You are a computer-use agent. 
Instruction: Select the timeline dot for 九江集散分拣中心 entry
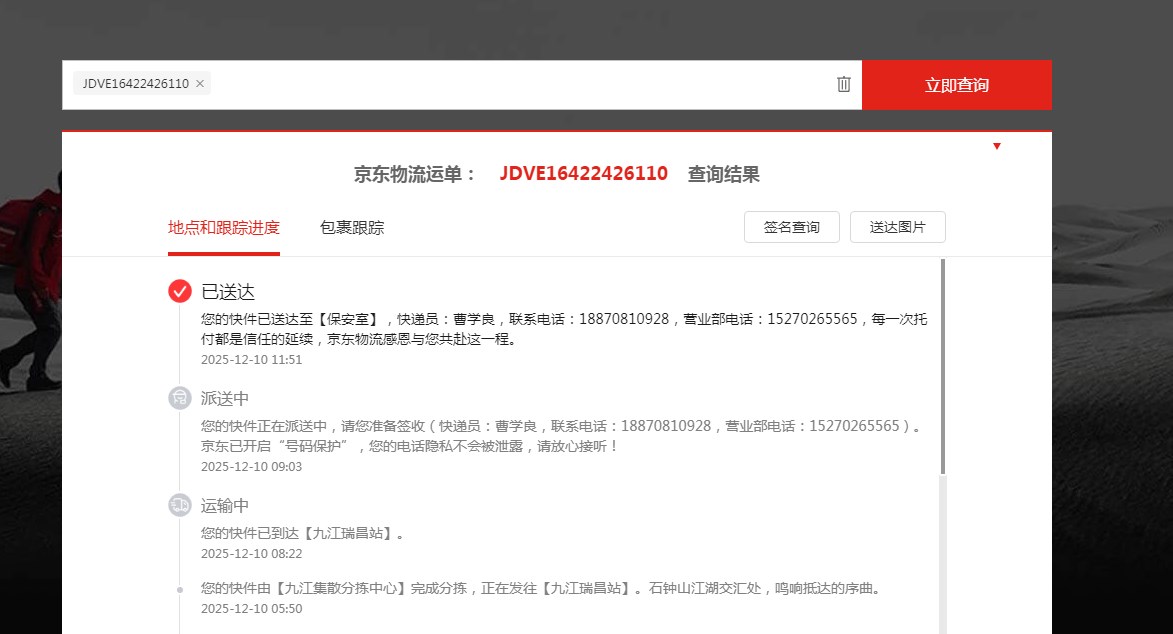click(180, 589)
